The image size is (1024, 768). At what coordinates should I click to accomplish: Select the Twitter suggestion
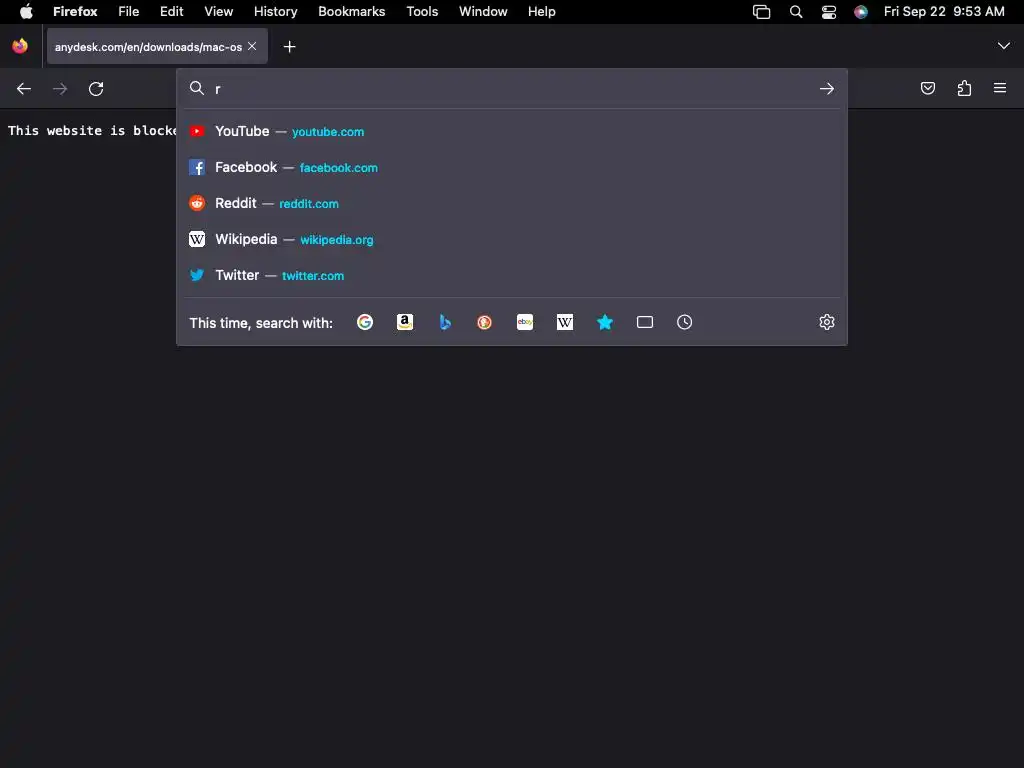point(512,275)
